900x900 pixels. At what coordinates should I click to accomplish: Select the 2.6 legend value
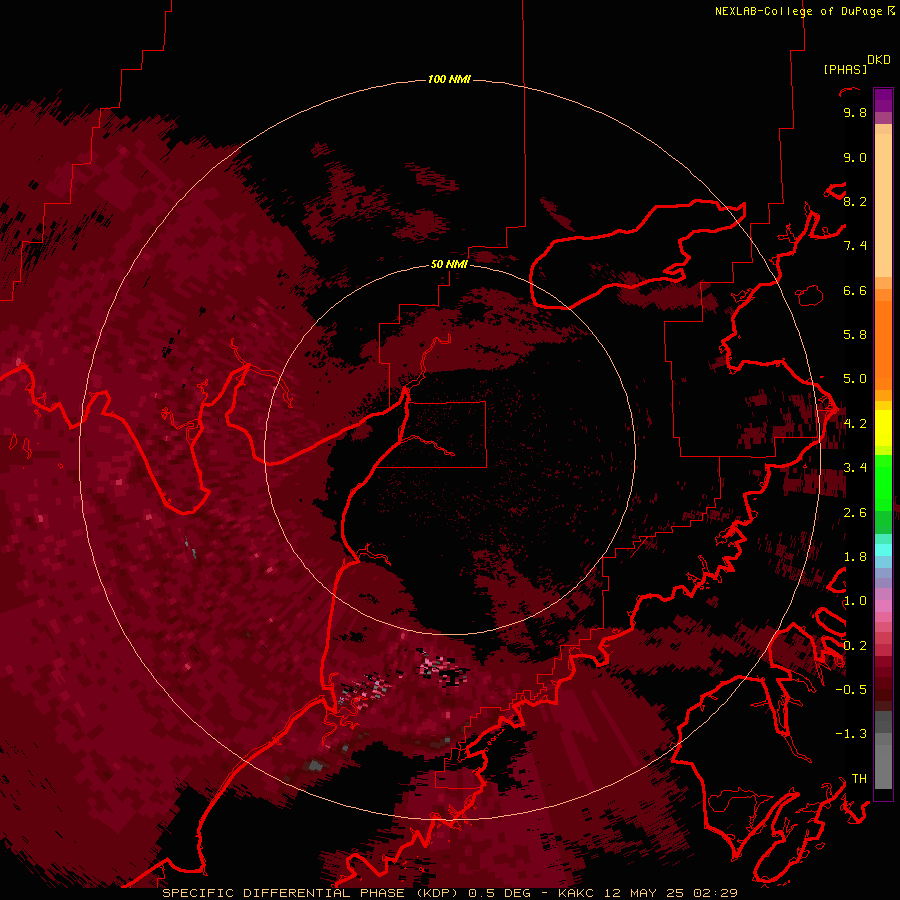click(x=855, y=513)
